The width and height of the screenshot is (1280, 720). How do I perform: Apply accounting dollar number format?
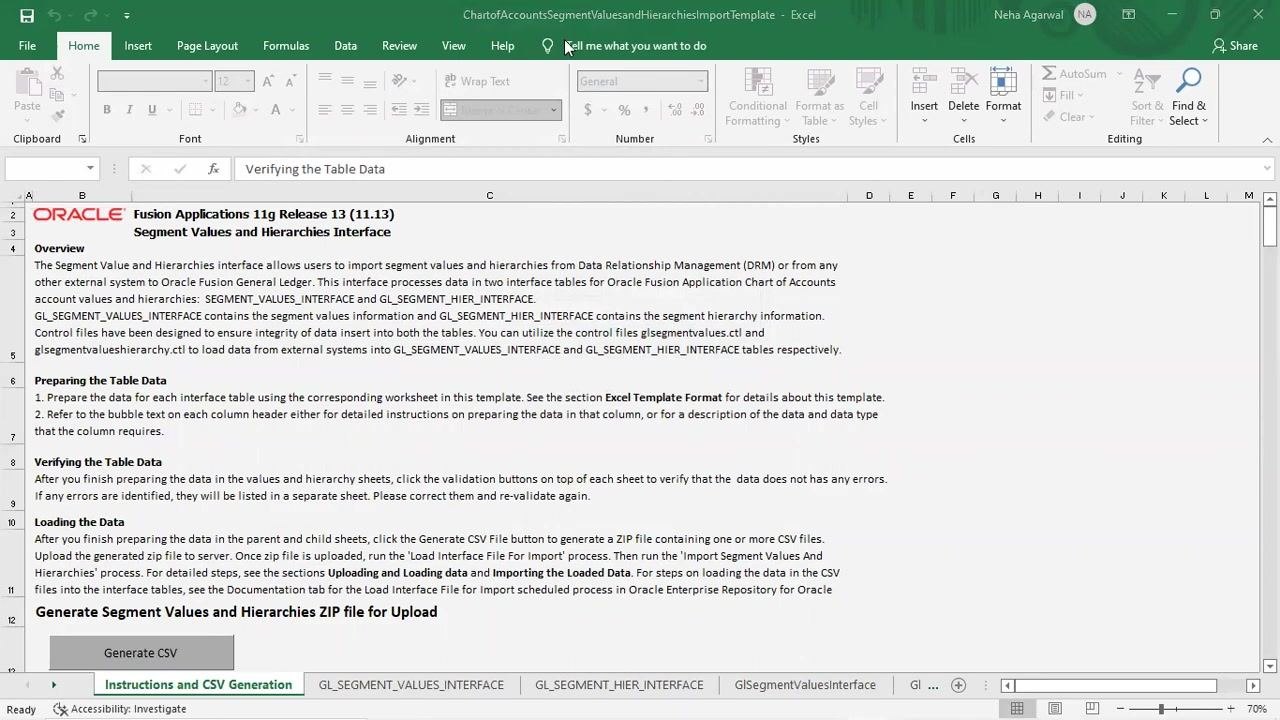pos(588,110)
